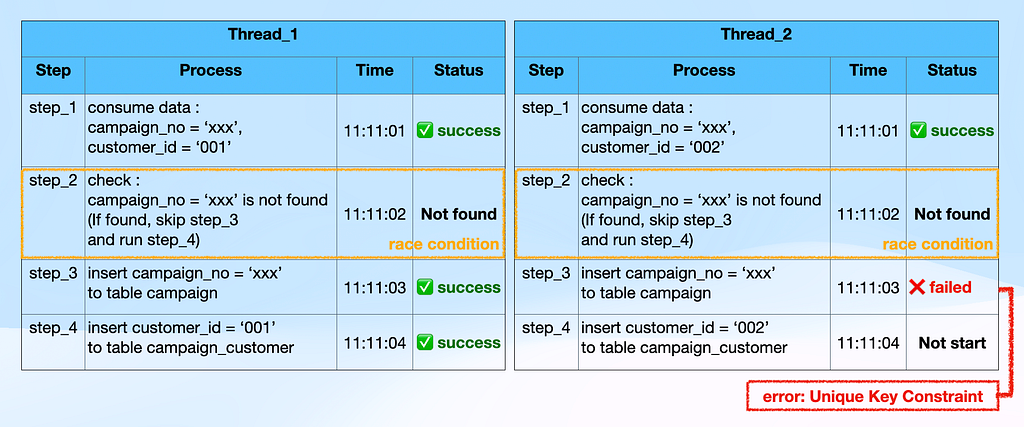Click the red X failed icon
This screenshot has height=427, width=1024.
[x=917, y=287]
